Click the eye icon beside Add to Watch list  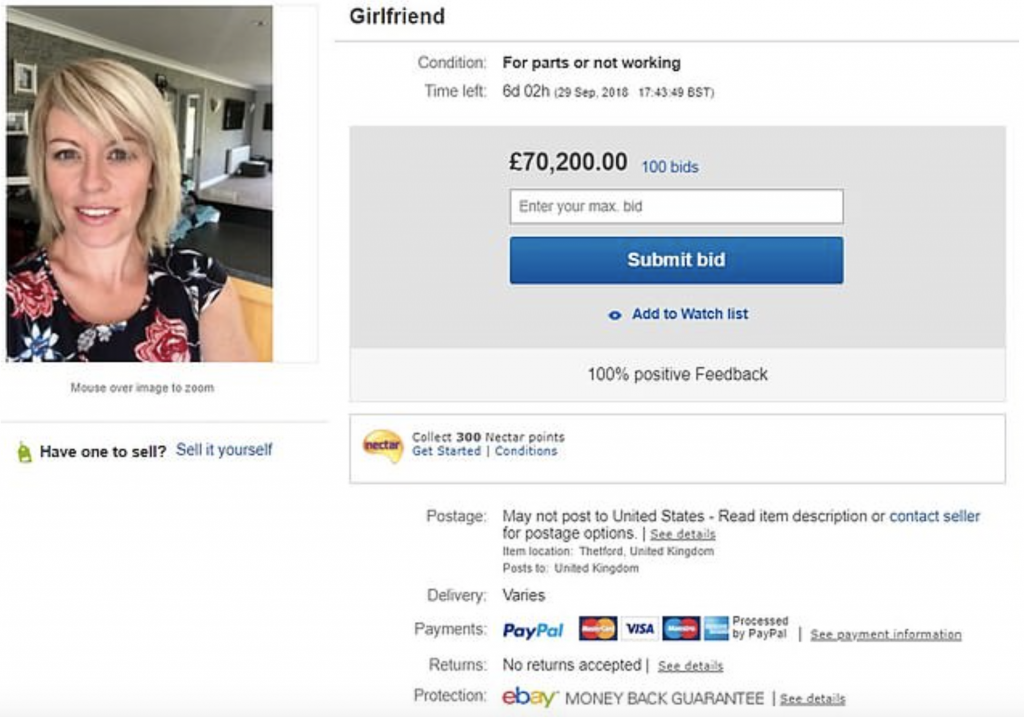point(614,314)
